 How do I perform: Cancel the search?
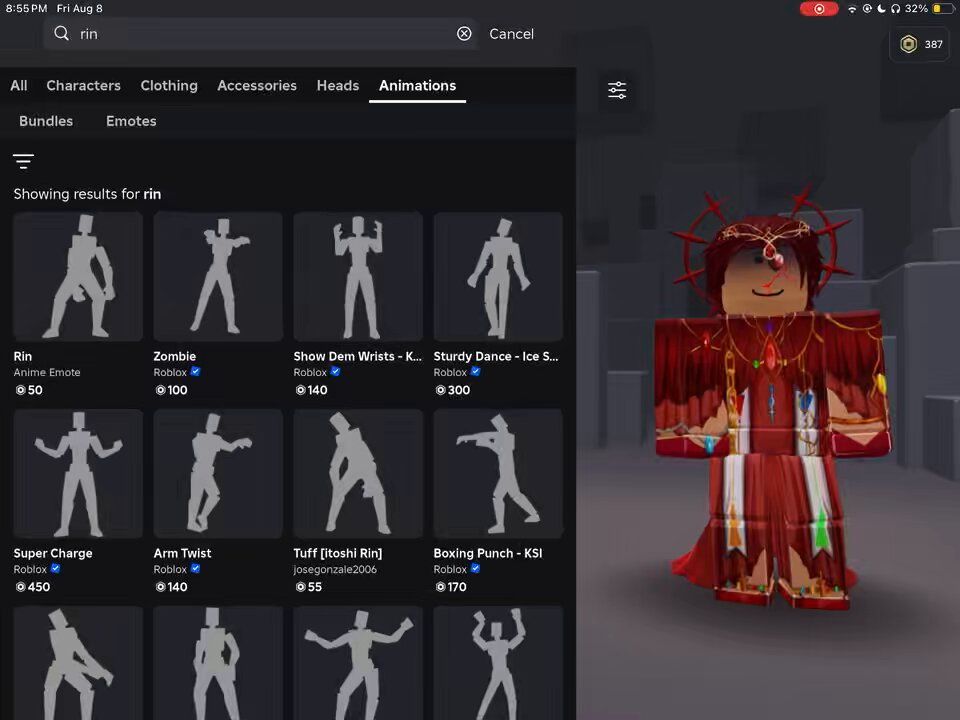511,34
